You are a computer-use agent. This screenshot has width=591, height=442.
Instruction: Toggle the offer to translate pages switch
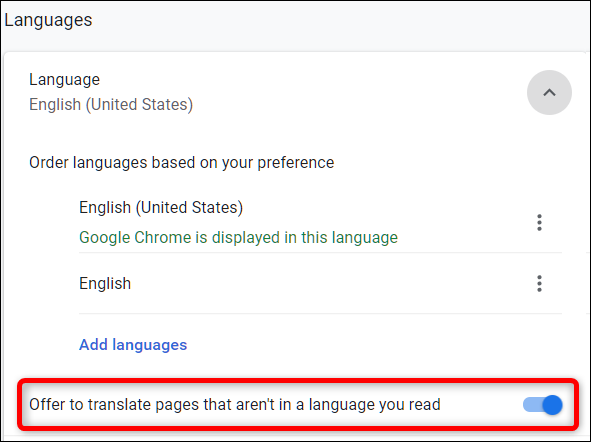[543, 405]
